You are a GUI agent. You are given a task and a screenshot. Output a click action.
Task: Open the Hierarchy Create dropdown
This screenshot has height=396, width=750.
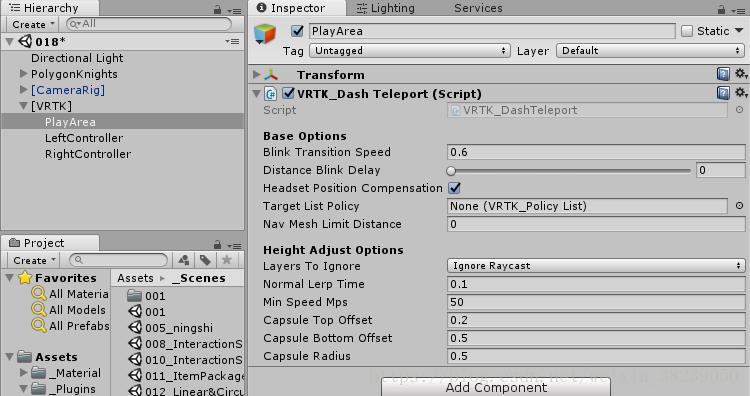click(x=33, y=24)
